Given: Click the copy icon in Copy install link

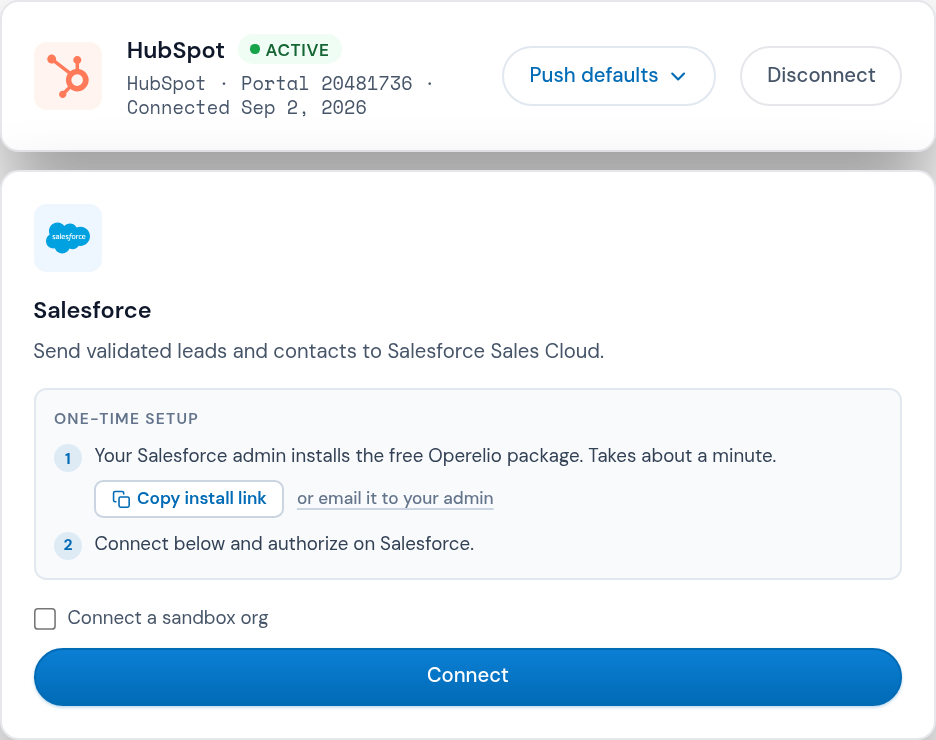Looking at the screenshot, I should pos(121,499).
